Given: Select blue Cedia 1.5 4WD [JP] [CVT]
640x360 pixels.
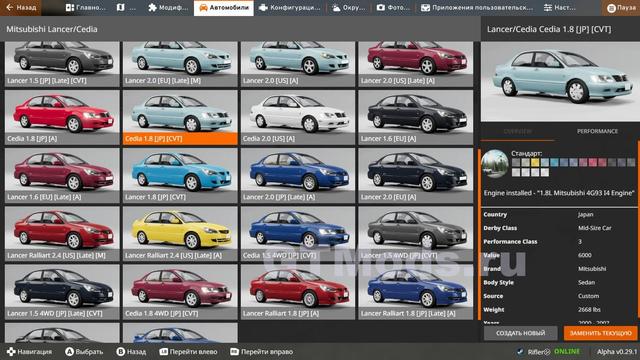Looking at the screenshot, I should (x=298, y=234).
